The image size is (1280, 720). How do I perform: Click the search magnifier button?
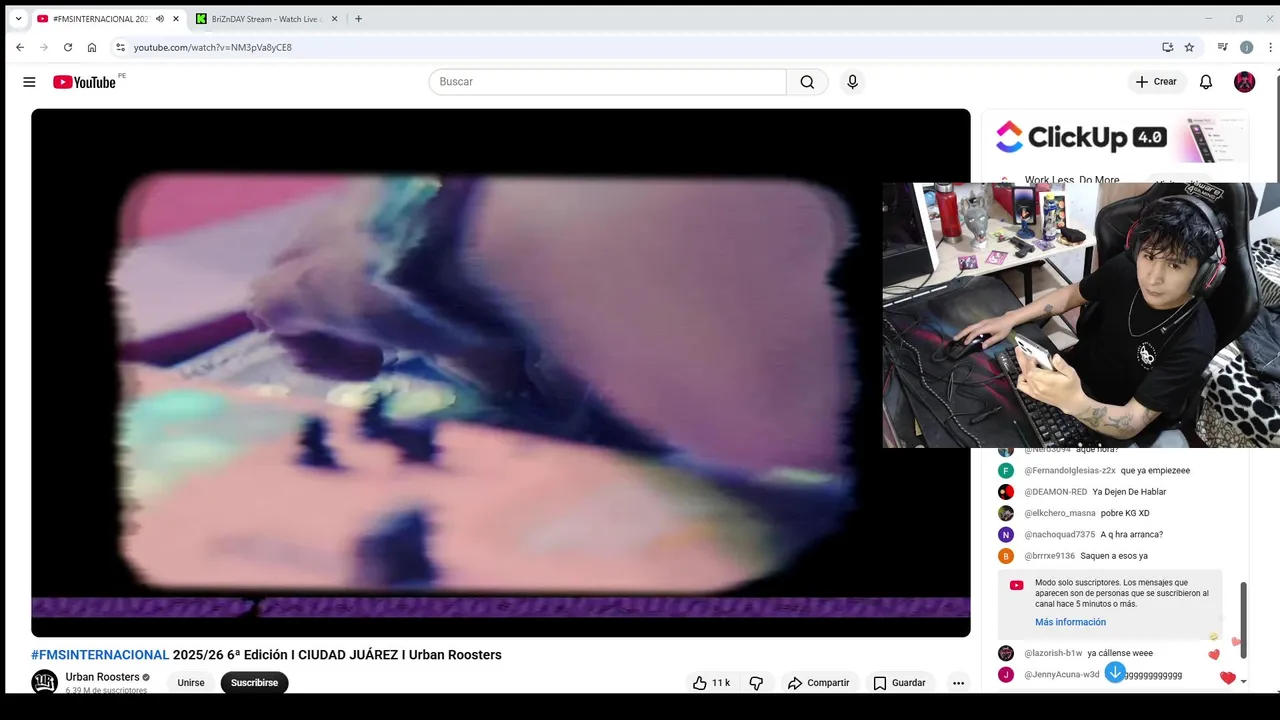[x=807, y=82]
